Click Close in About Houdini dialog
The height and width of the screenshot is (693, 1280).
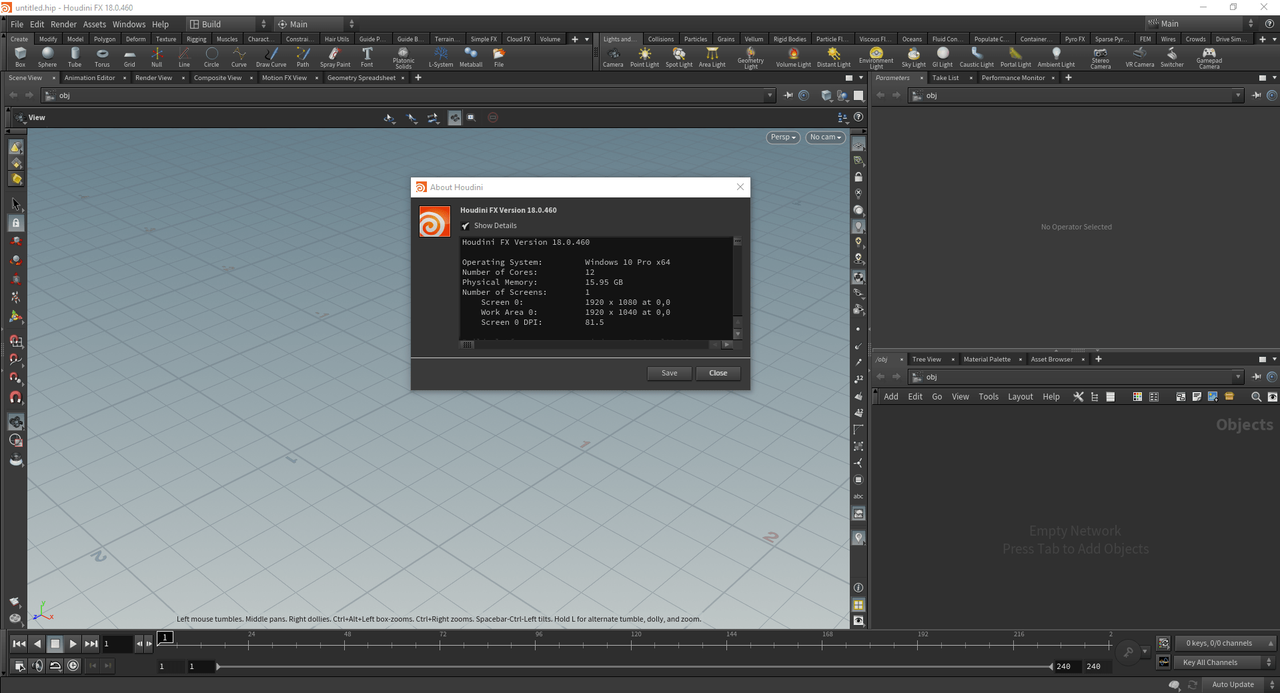coord(718,373)
